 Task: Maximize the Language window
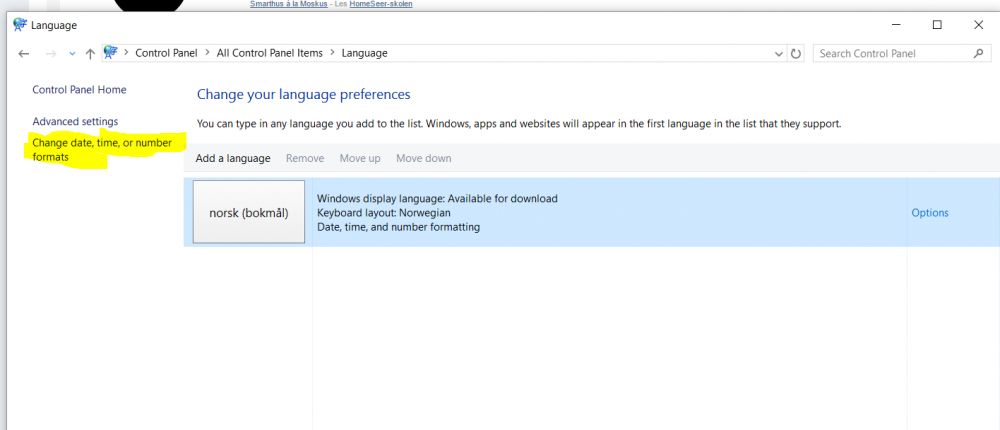coord(937,25)
